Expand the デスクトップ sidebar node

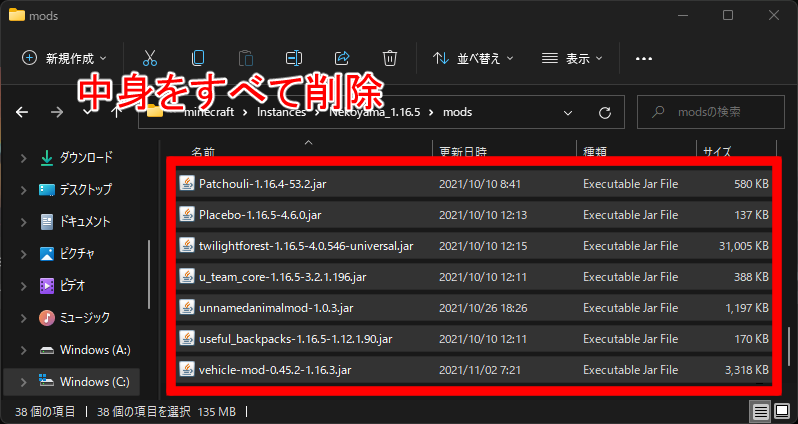[23, 190]
